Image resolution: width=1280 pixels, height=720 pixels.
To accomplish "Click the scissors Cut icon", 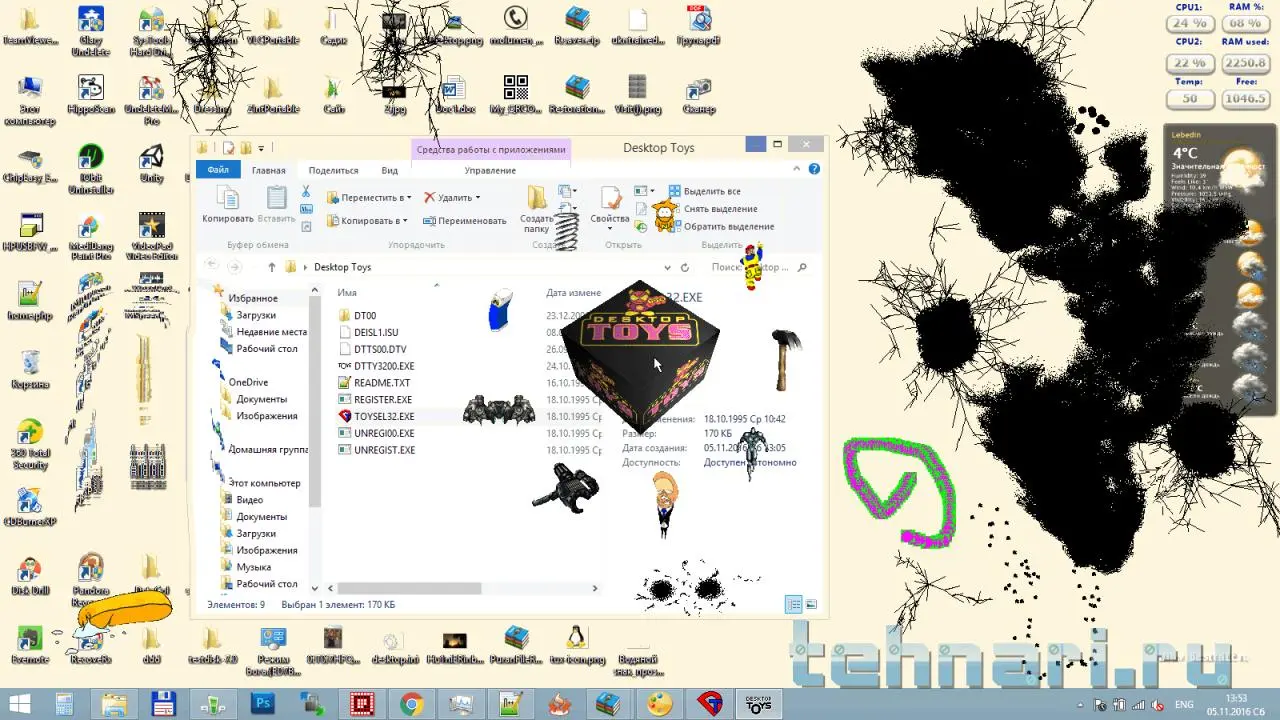I will pos(306,192).
